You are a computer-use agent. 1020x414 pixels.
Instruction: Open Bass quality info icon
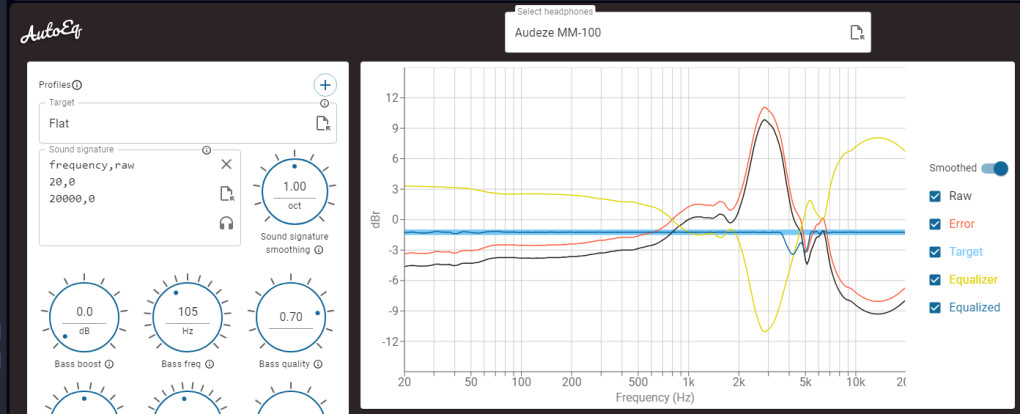pyautogui.click(x=317, y=365)
